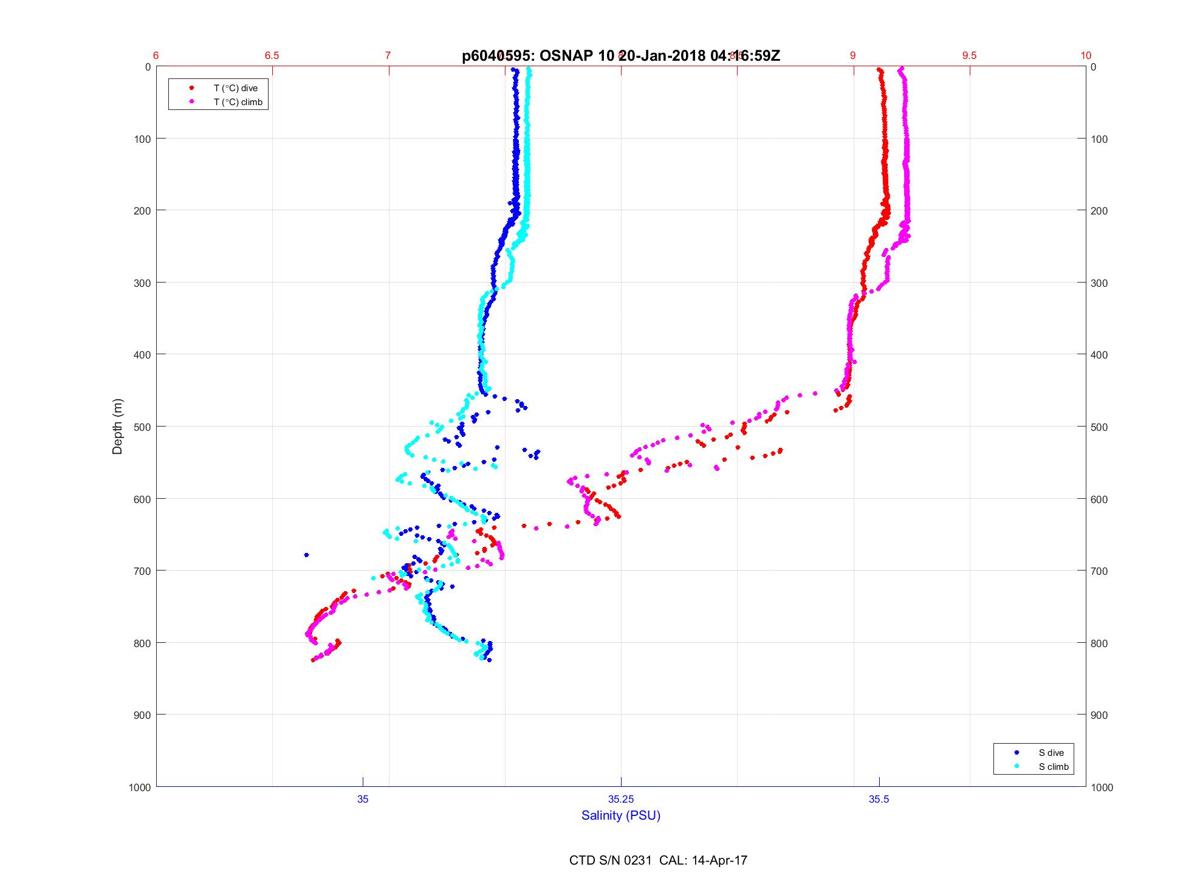Click the 'S dive' legend label

coord(1050,752)
